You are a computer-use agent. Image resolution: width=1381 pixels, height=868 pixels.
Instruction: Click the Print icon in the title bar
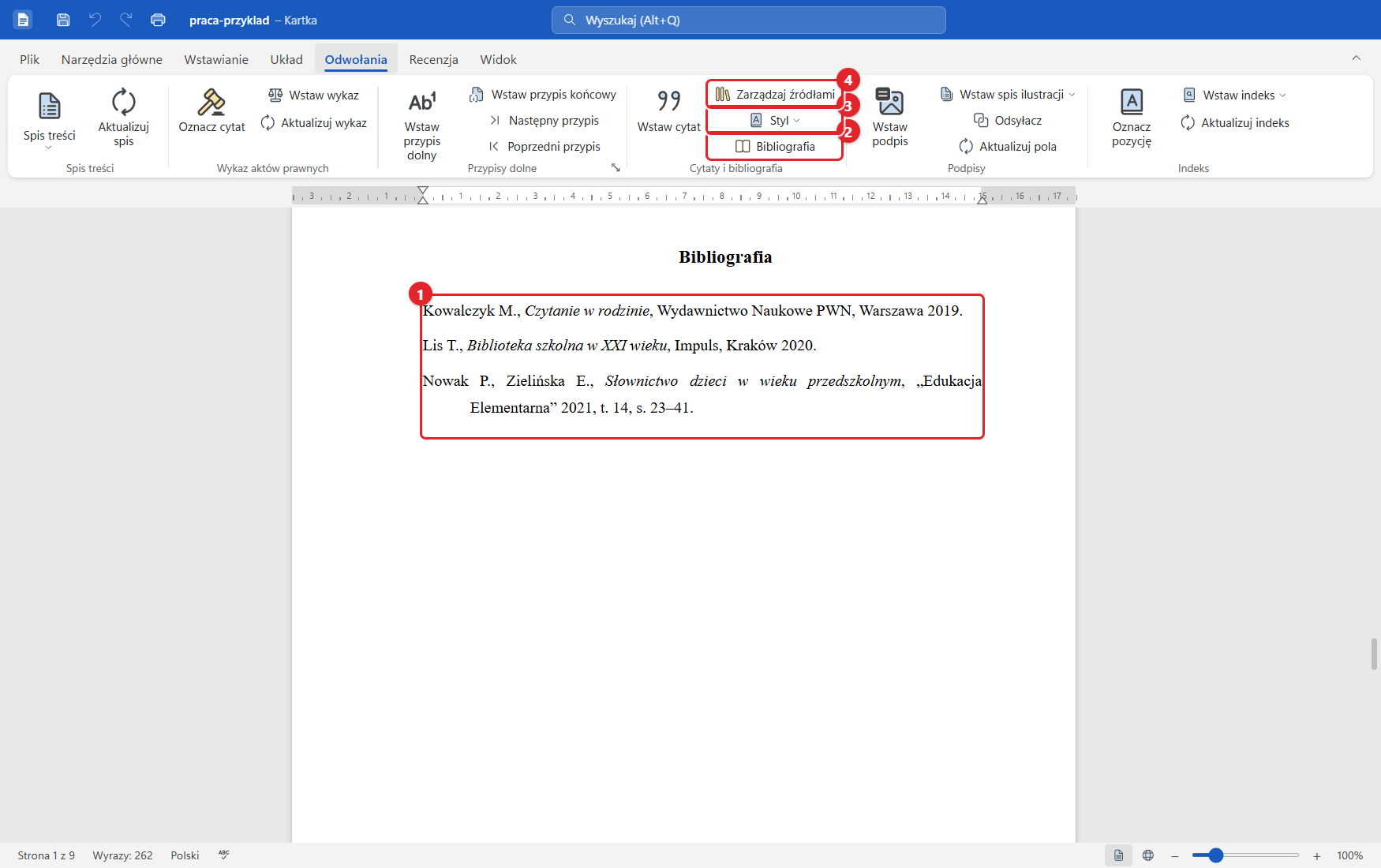pyautogui.click(x=158, y=20)
